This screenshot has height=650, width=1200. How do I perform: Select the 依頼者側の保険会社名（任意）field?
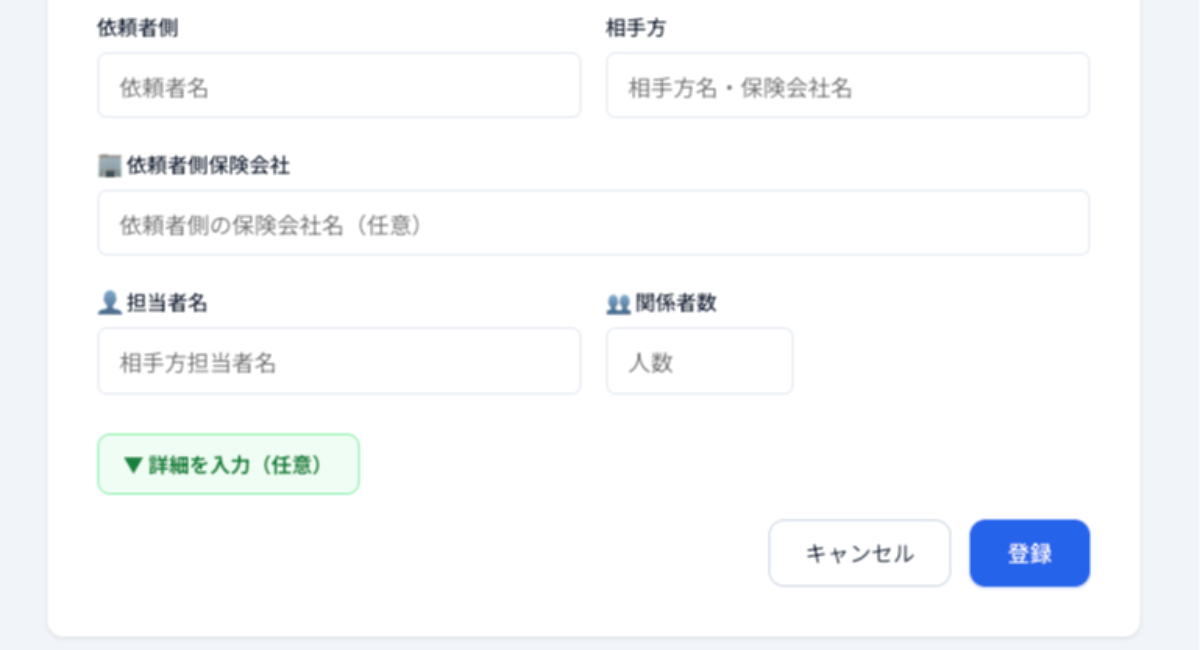point(593,223)
